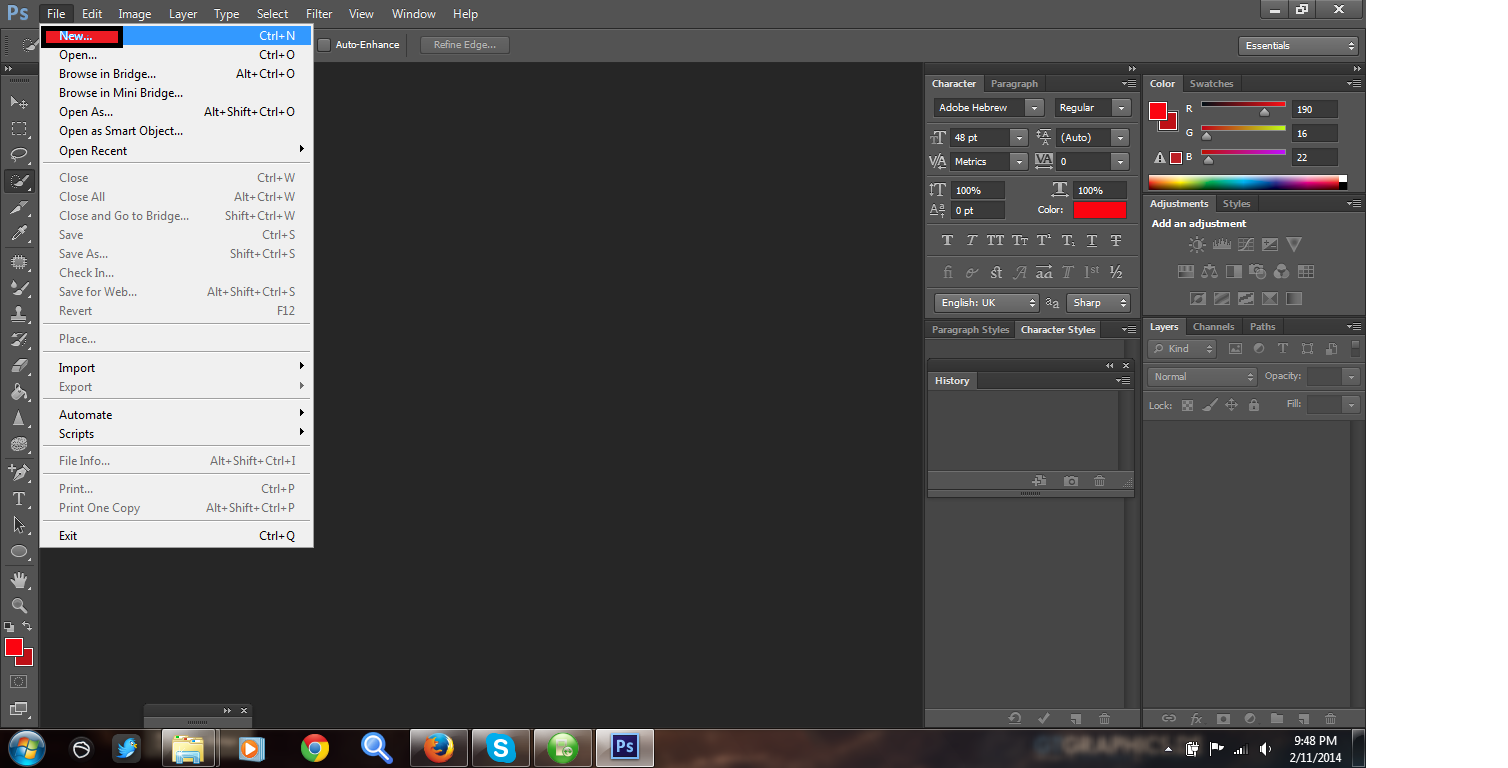This screenshot has height=768, width=1508.
Task: Open the Edit menu
Action: (x=92, y=14)
